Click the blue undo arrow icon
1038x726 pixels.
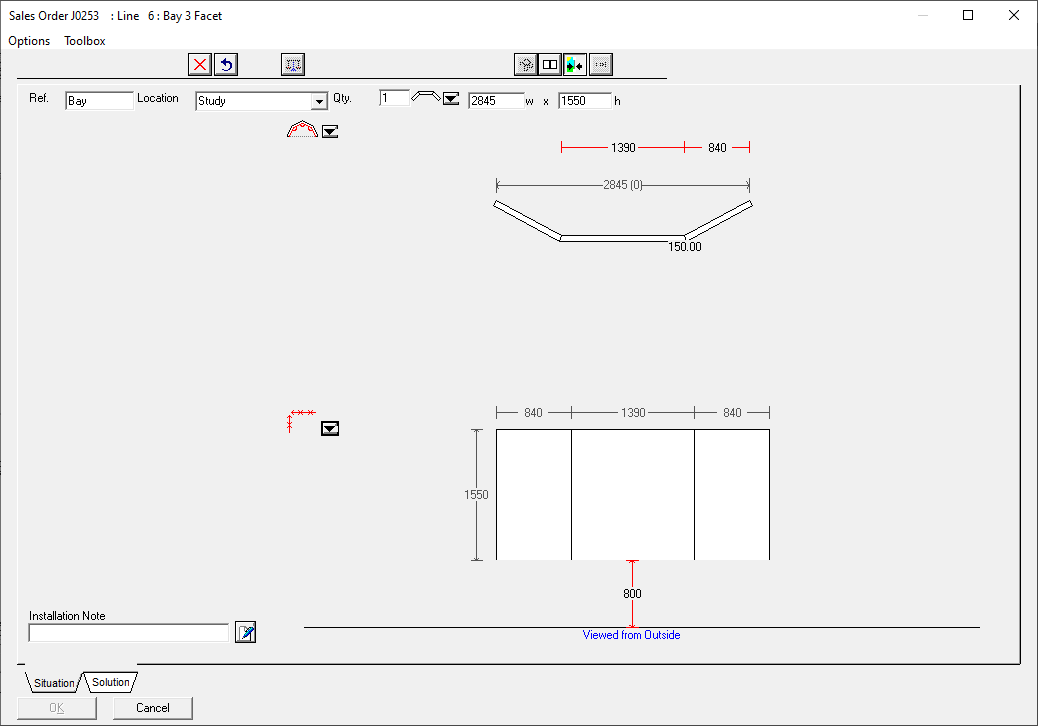[226, 65]
